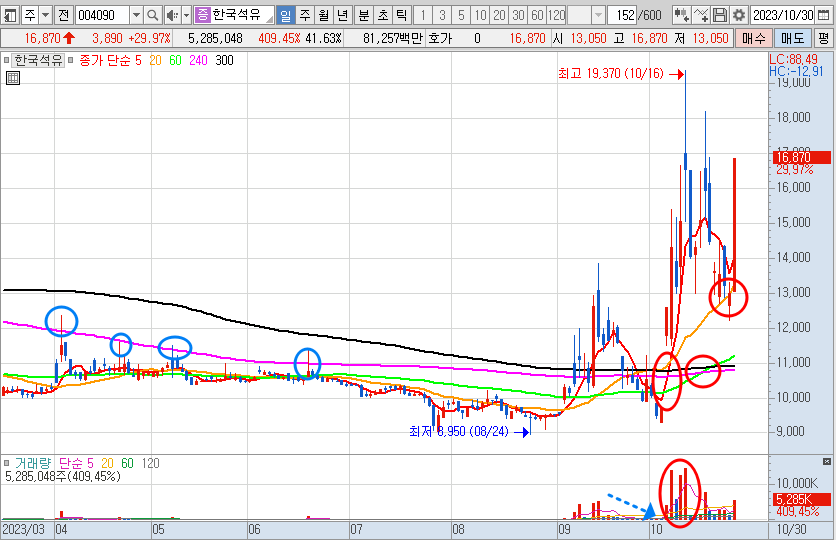Screen dimensions: 836x540
Task: Click the speaker sound alert icon
Action: pyautogui.click(x=172, y=15)
